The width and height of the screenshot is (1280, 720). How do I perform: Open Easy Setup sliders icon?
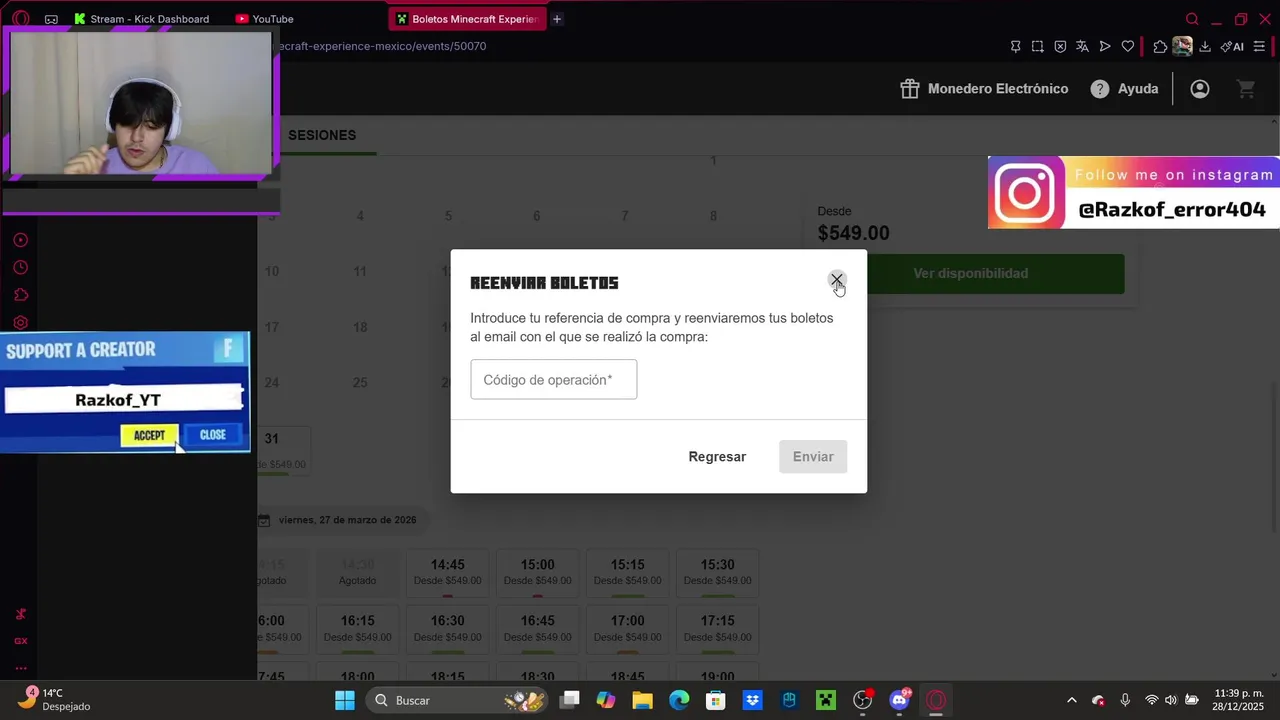pos(1259,46)
